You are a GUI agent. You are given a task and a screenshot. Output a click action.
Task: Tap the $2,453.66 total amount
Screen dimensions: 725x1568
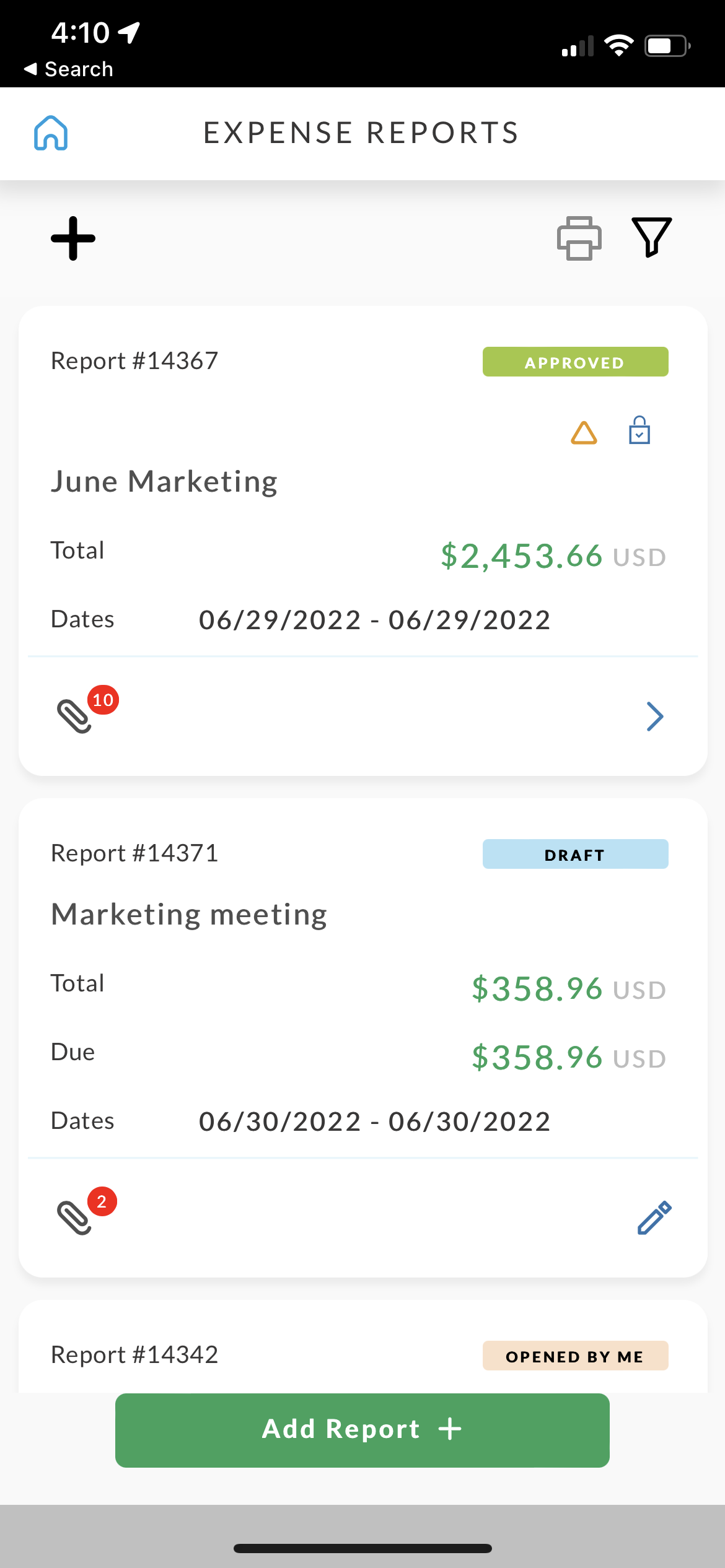pyautogui.click(x=521, y=555)
